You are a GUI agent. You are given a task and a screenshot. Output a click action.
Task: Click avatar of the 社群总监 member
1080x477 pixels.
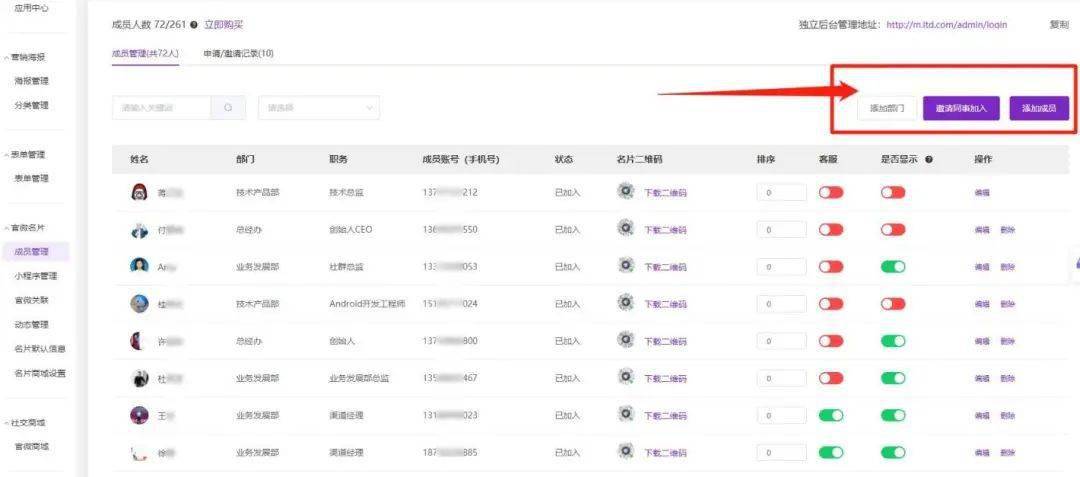(139, 266)
